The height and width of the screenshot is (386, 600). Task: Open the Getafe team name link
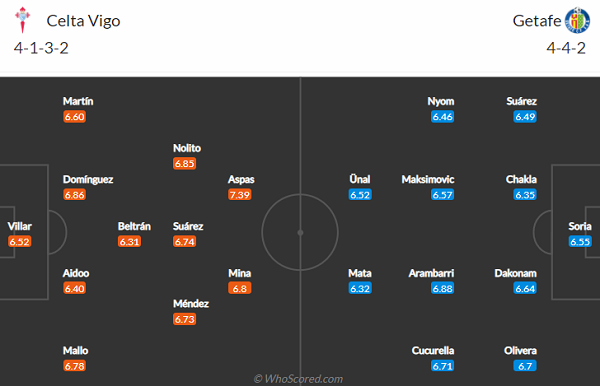click(536, 21)
